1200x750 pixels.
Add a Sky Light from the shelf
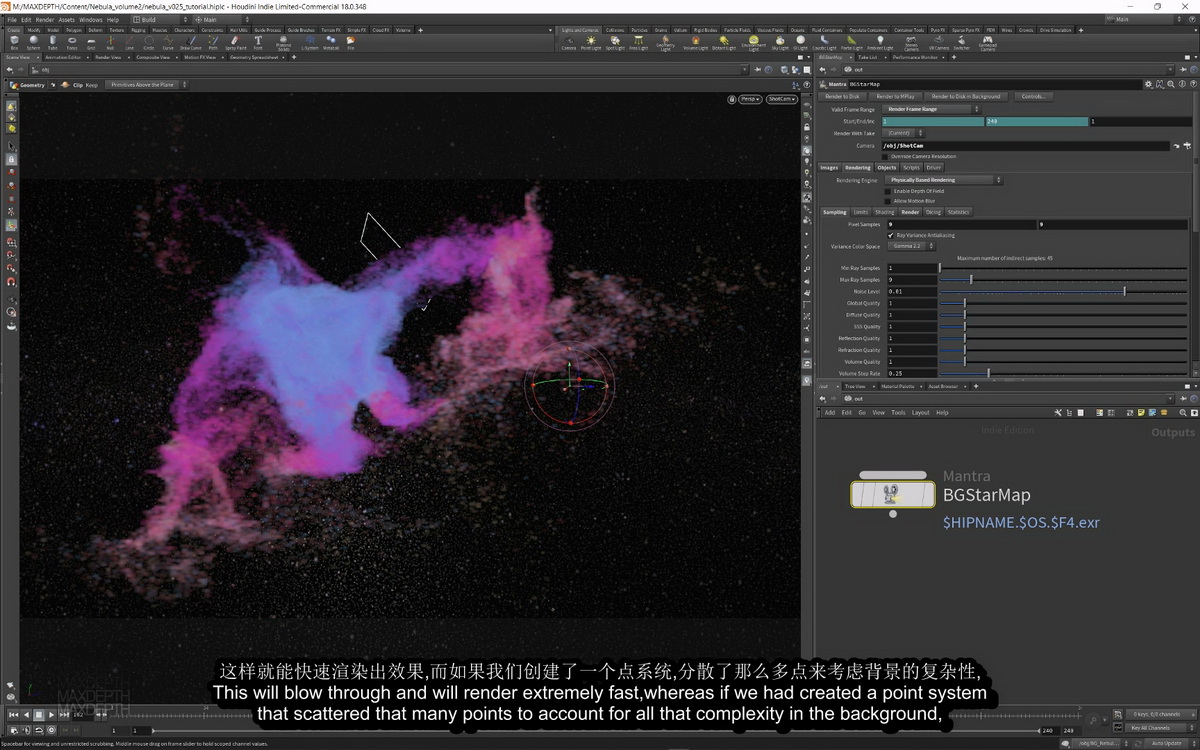[781, 42]
